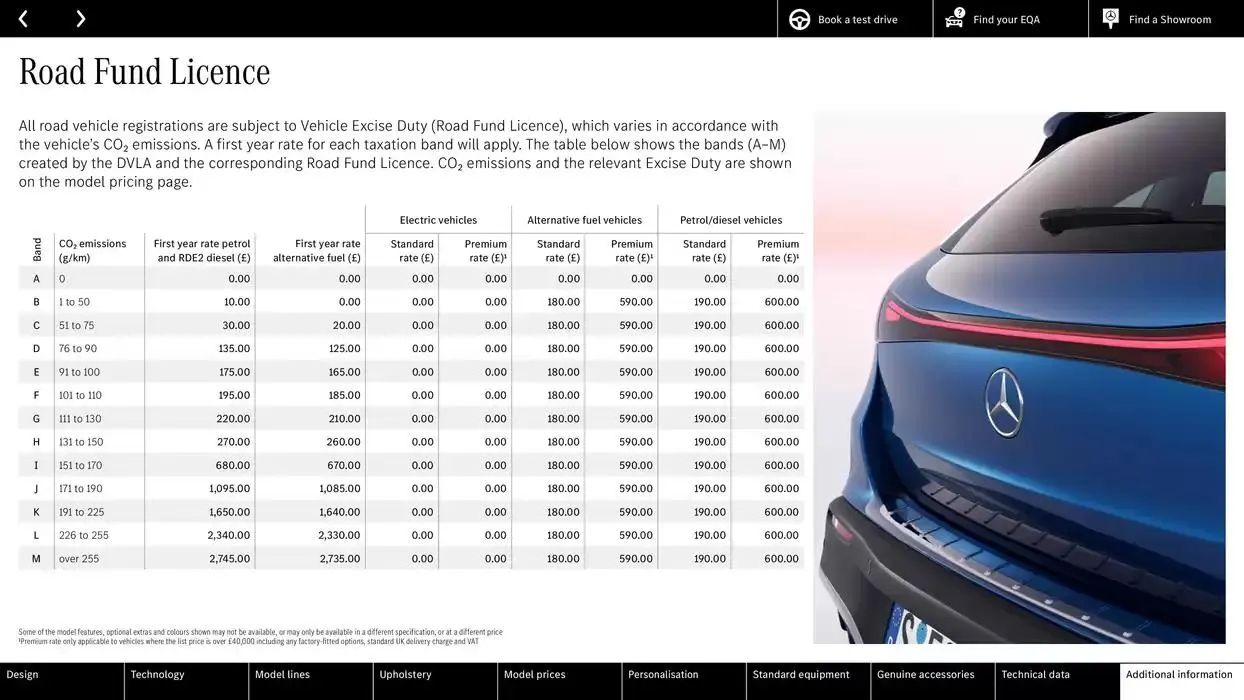Click the Mercedes showroom sign icon
1244x700 pixels.
[x=1109, y=17]
